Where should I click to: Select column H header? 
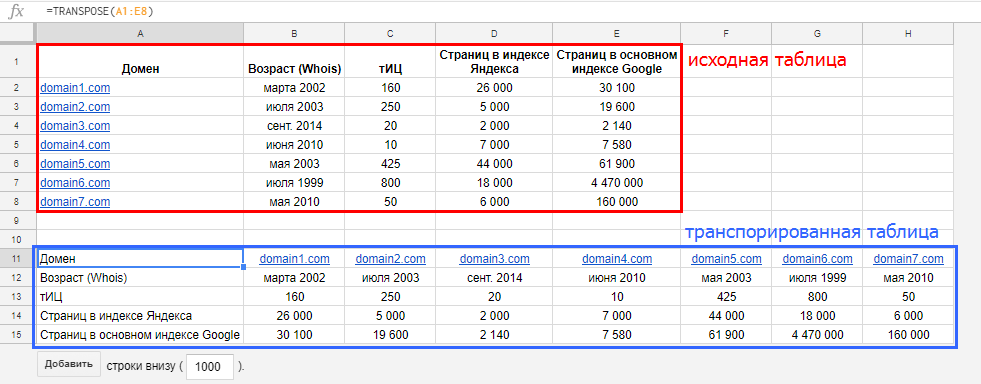pos(908,33)
